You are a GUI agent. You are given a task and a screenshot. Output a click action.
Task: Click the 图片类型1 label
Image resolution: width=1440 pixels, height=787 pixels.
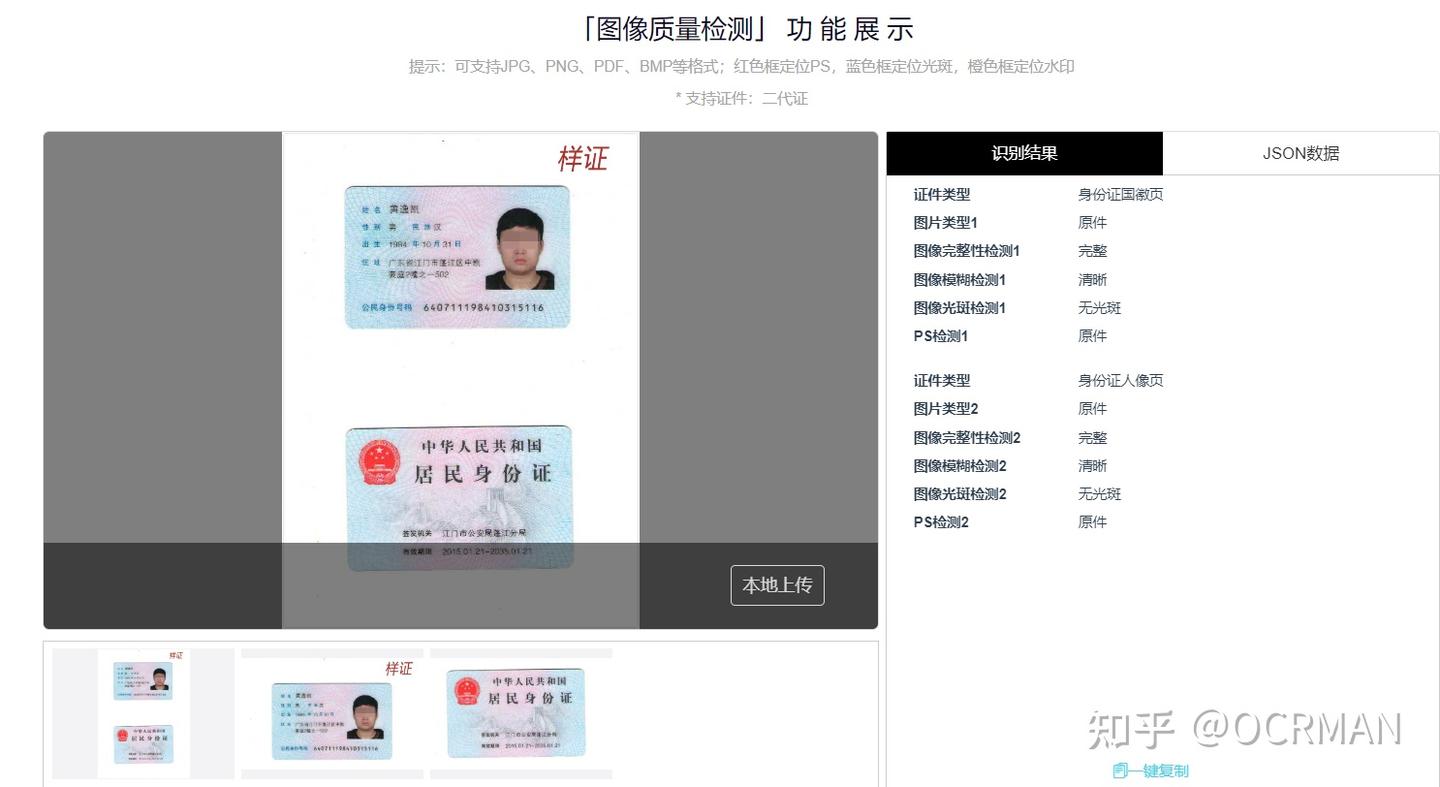945,223
